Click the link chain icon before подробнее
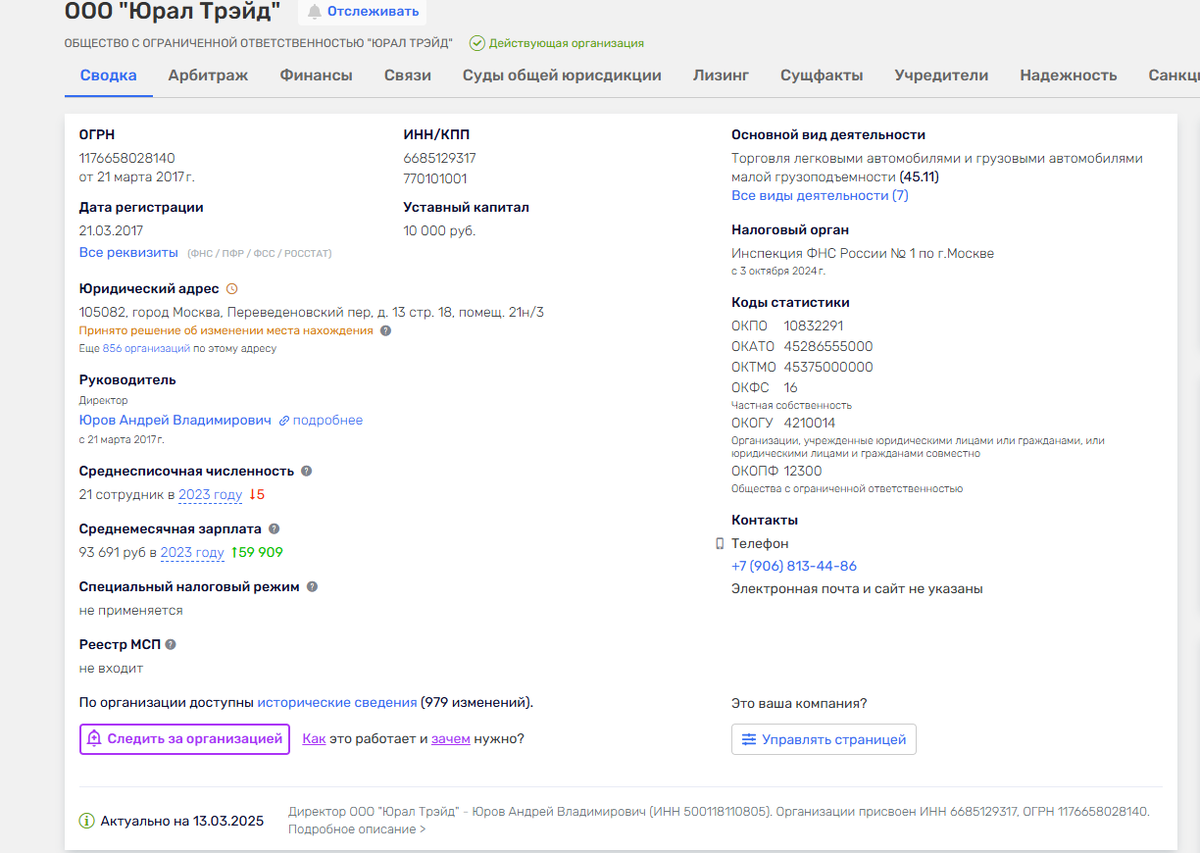The height and width of the screenshot is (853, 1200). [x=284, y=421]
